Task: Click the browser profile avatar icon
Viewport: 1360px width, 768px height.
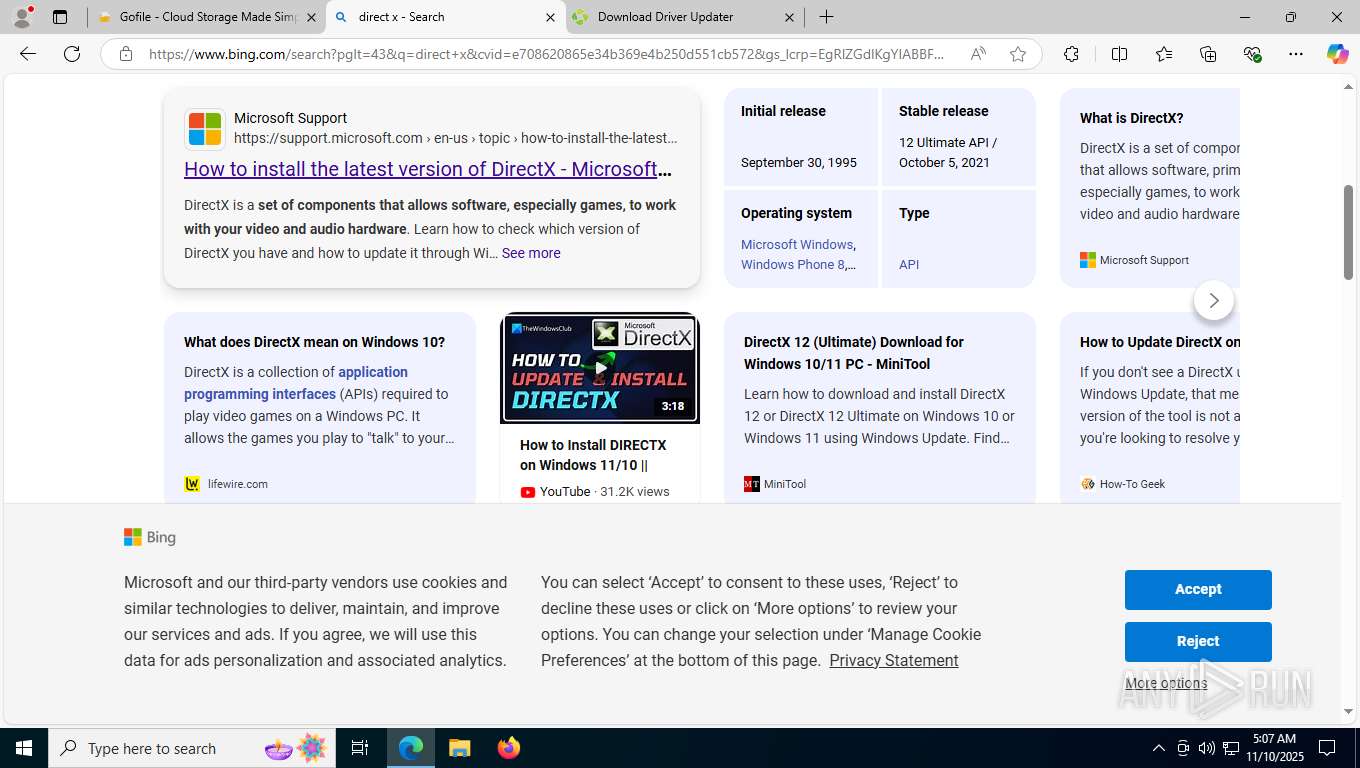Action: (x=22, y=17)
